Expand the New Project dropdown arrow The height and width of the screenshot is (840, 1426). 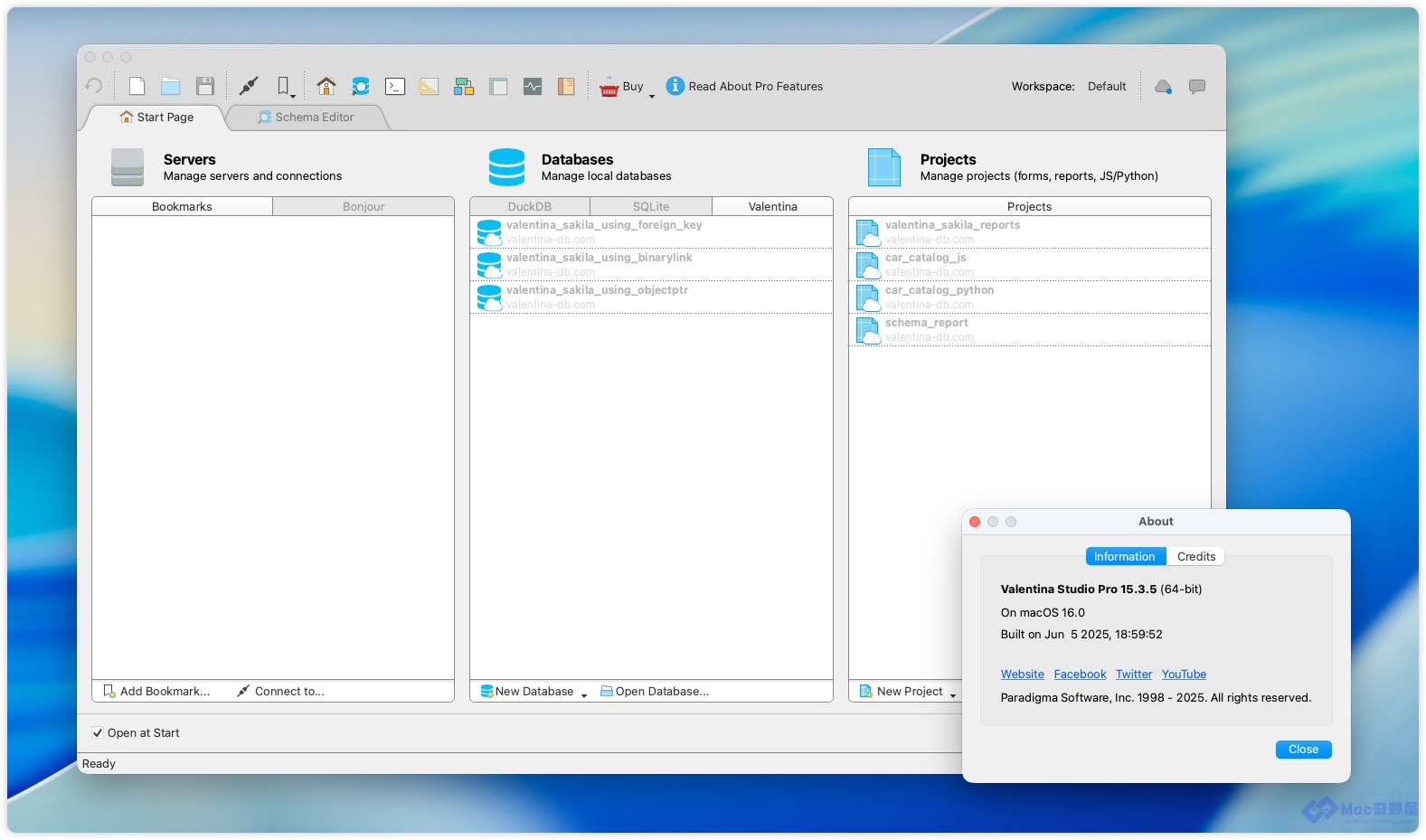pyautogui.click(x=953, y=695)
